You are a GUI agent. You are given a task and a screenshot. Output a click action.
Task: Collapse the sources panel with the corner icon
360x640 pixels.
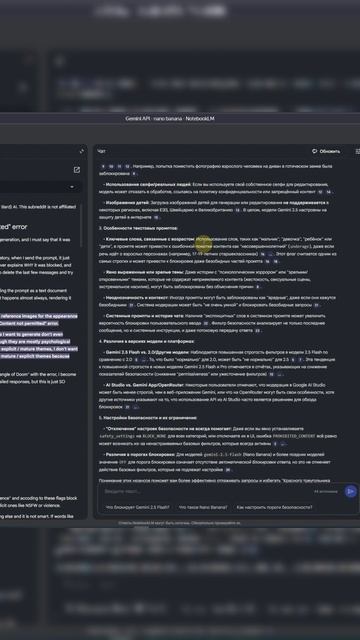[x=82, y=151]
